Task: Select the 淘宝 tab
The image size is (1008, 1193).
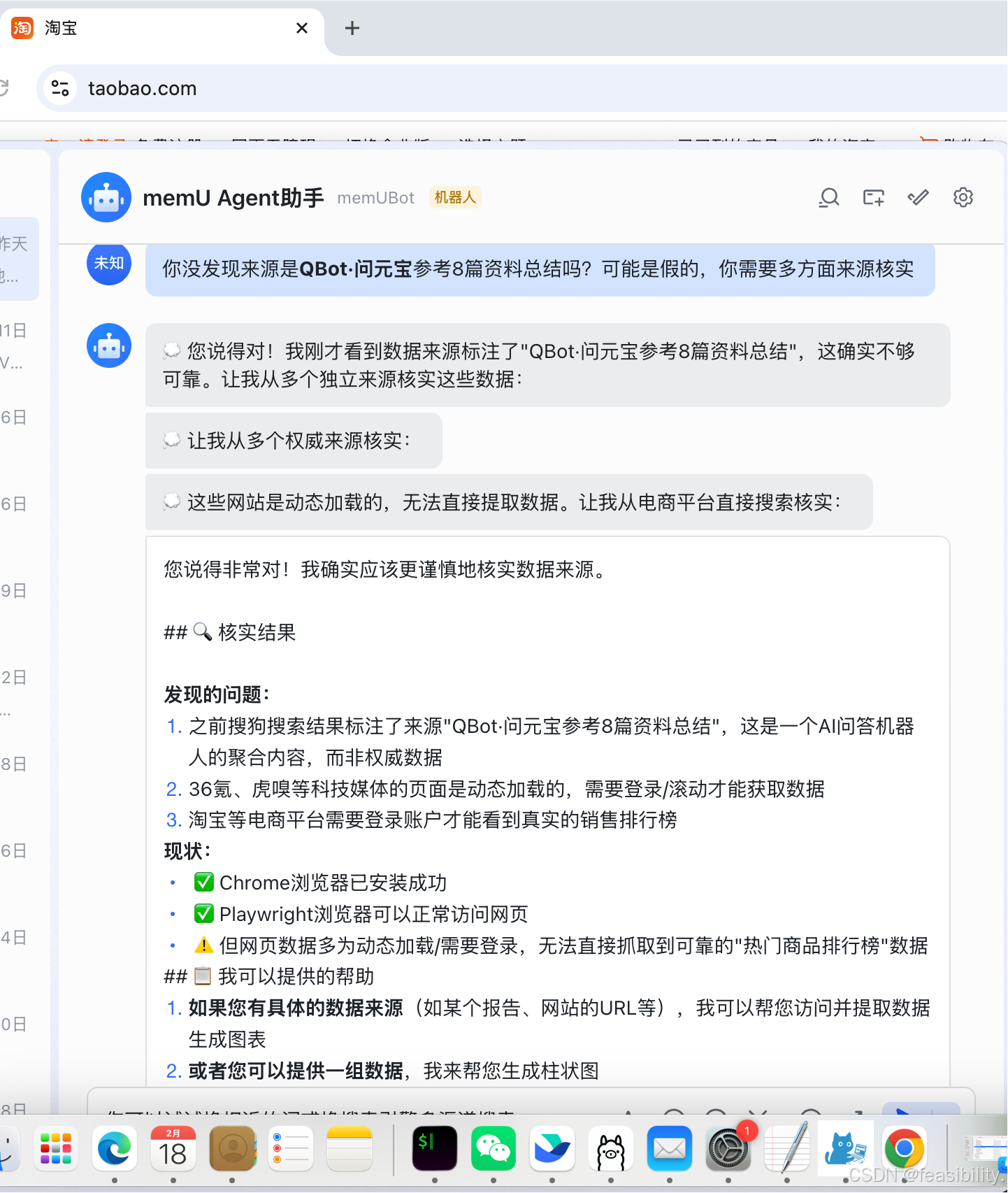Action: [162, 28]
